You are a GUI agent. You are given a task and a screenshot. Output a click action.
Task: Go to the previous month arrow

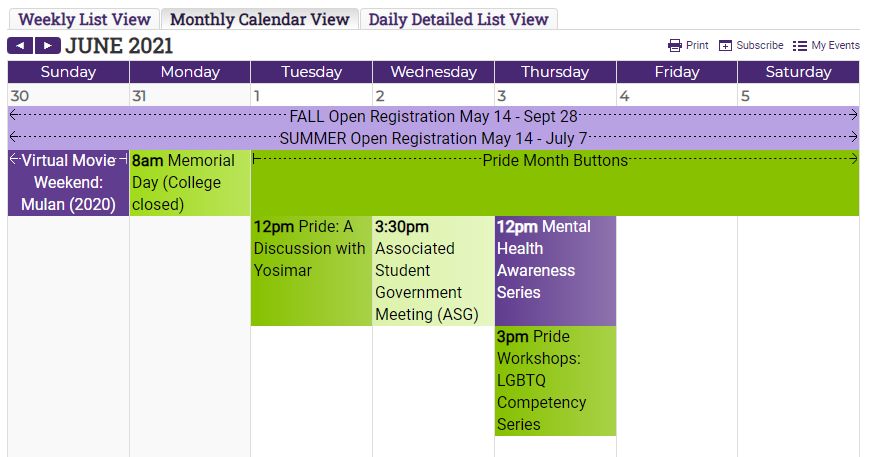pos(20,45)
